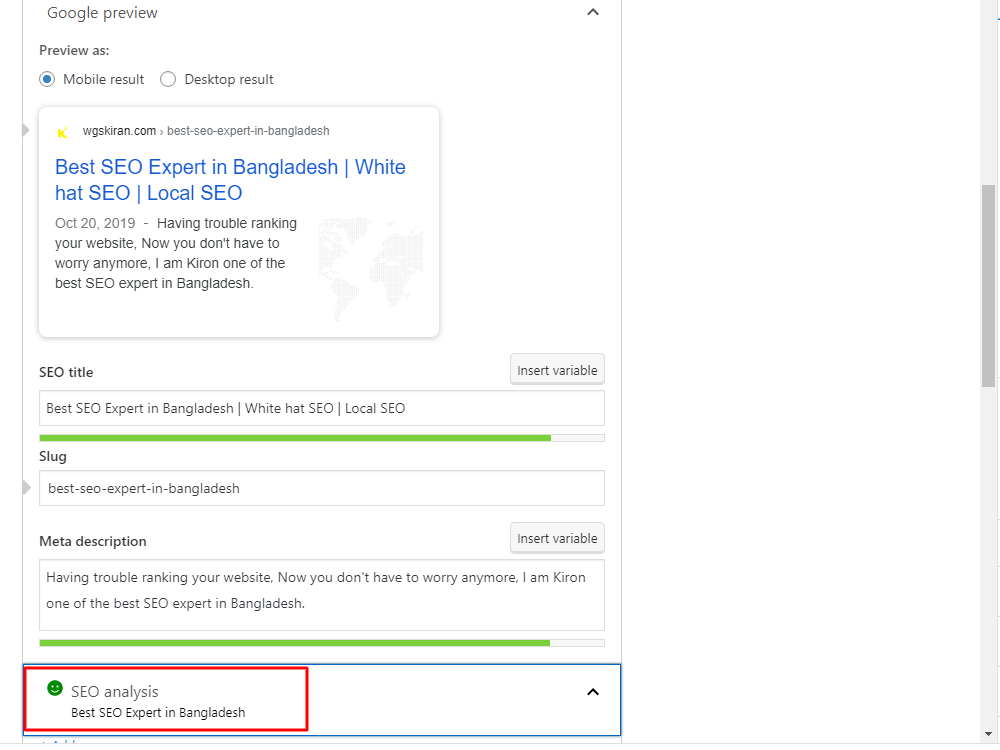Click the green smiley SEO analysis icon
The image size is (1000, 750).
(55, 688)
